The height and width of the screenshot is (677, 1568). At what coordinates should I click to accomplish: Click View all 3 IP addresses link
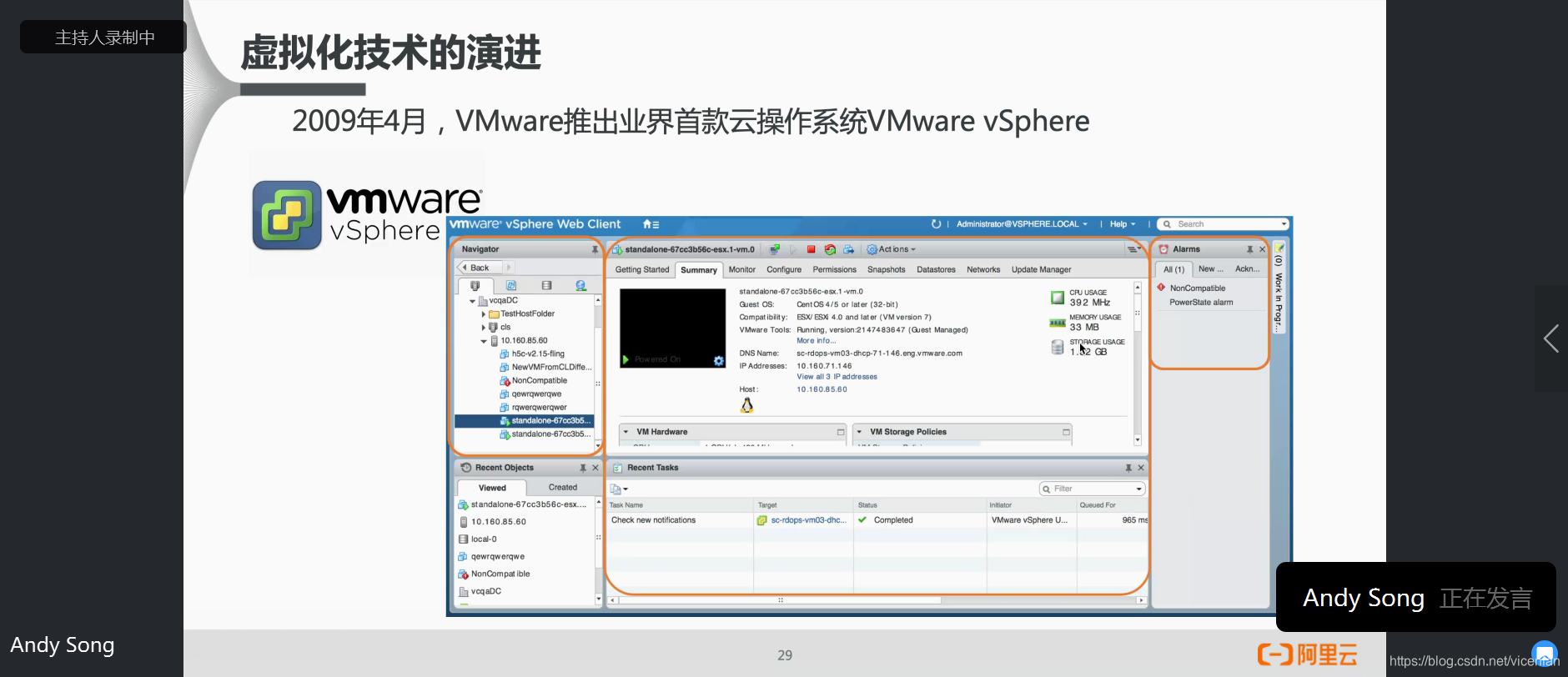click(x=837, y=377)
